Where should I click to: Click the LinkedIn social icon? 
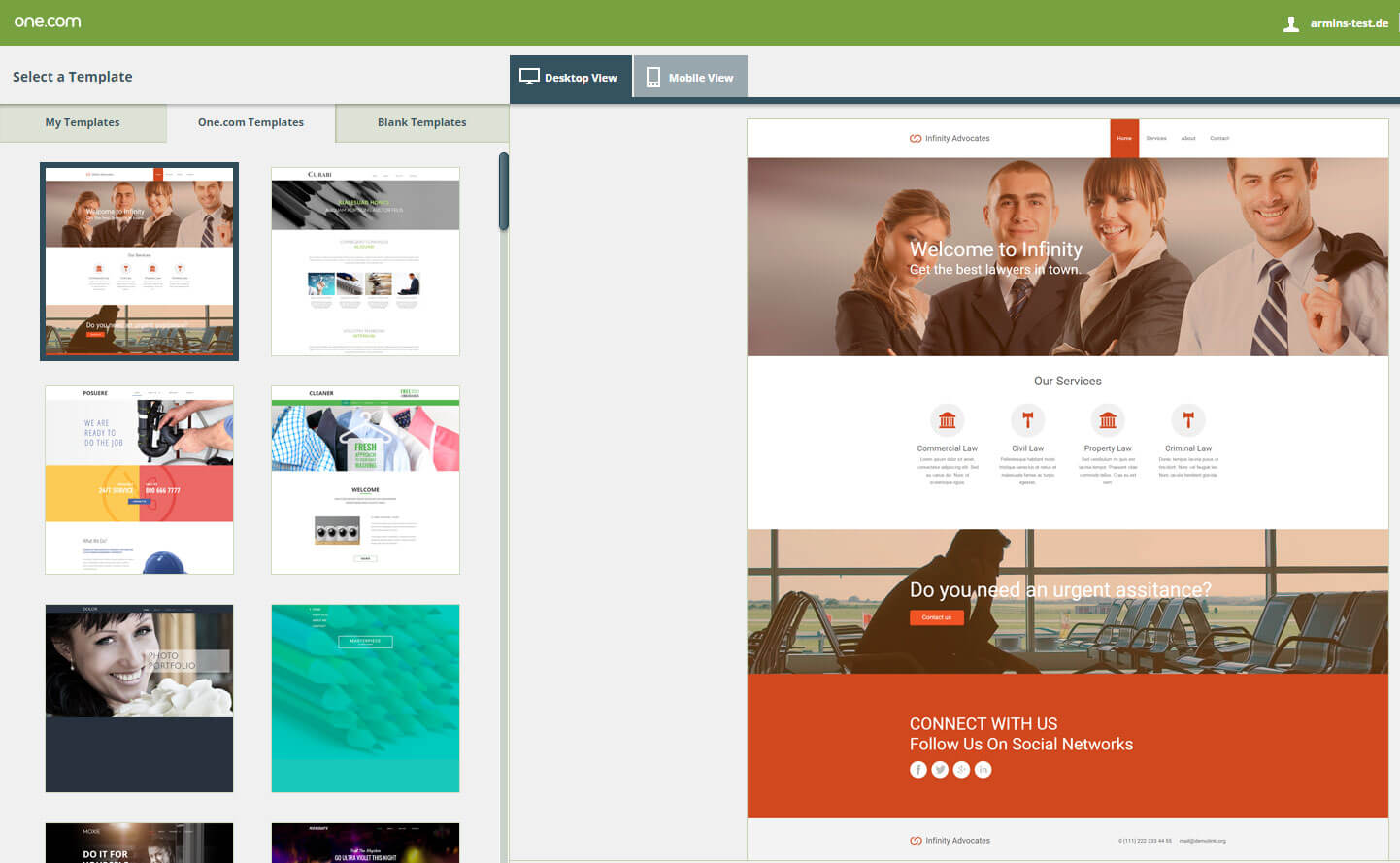(983, 770)
